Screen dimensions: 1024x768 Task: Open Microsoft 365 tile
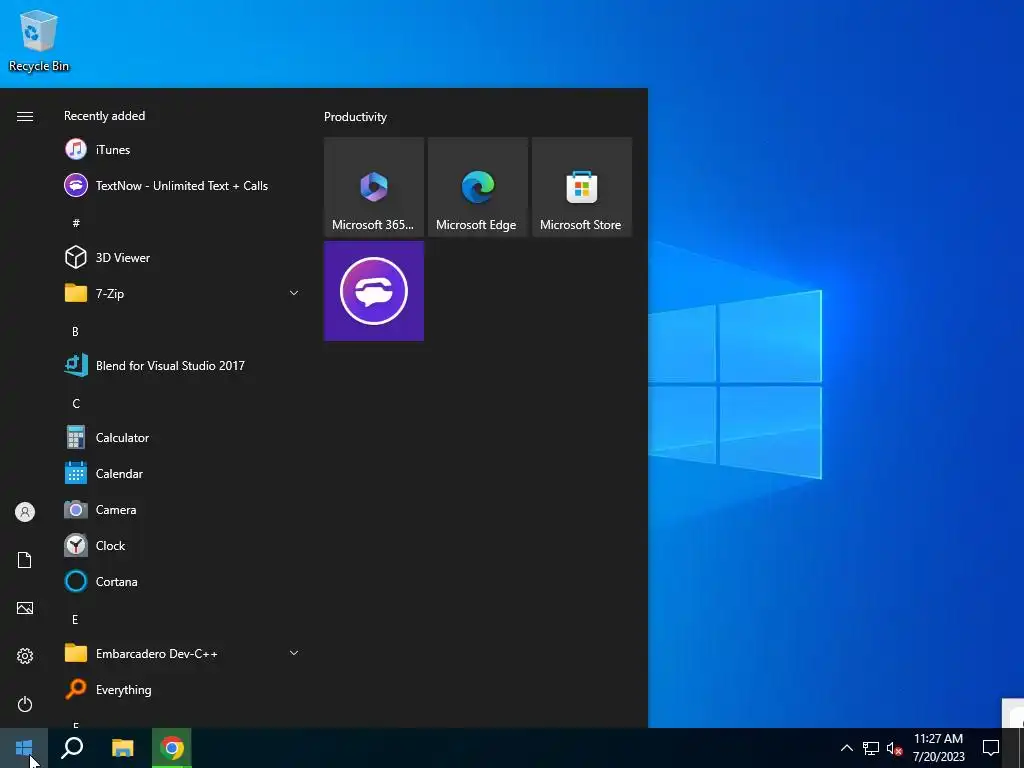click(374, 187)
